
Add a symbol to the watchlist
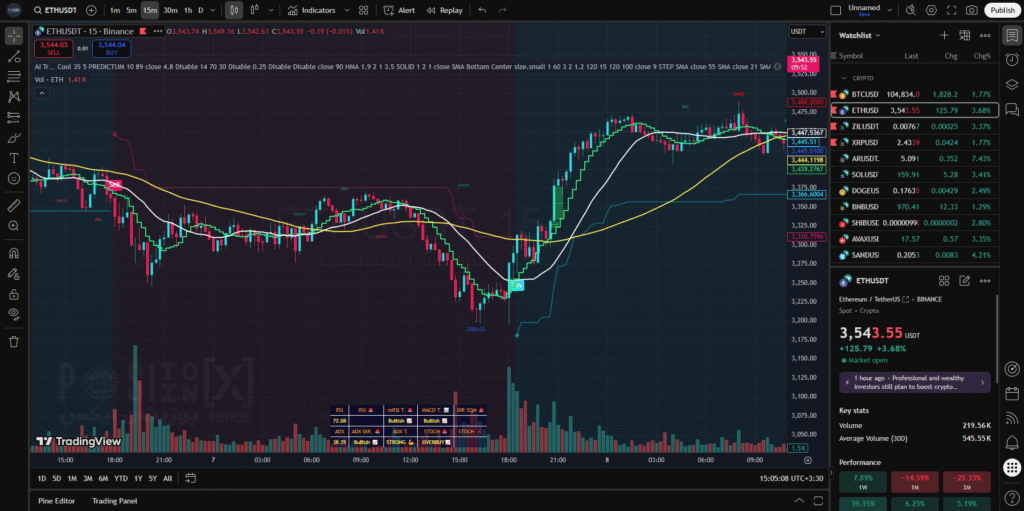click(944, 35)
